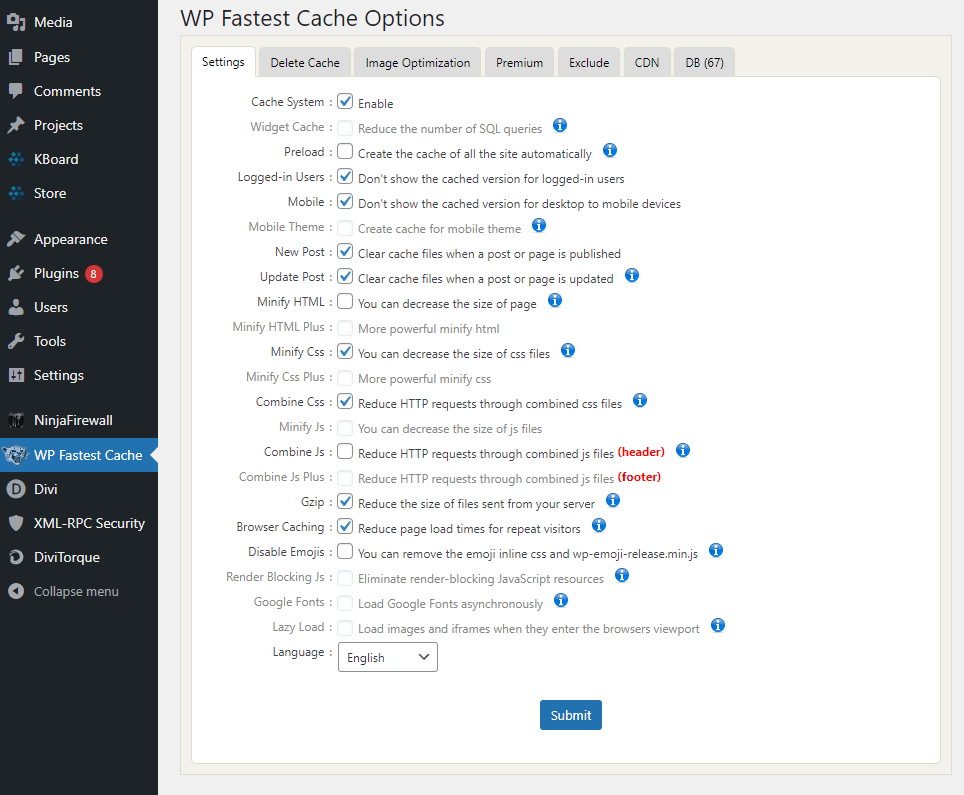This screenshot has height=795, width=964.
Task: Click the Divi logo icon in sidebar
Action: [16, 489]
